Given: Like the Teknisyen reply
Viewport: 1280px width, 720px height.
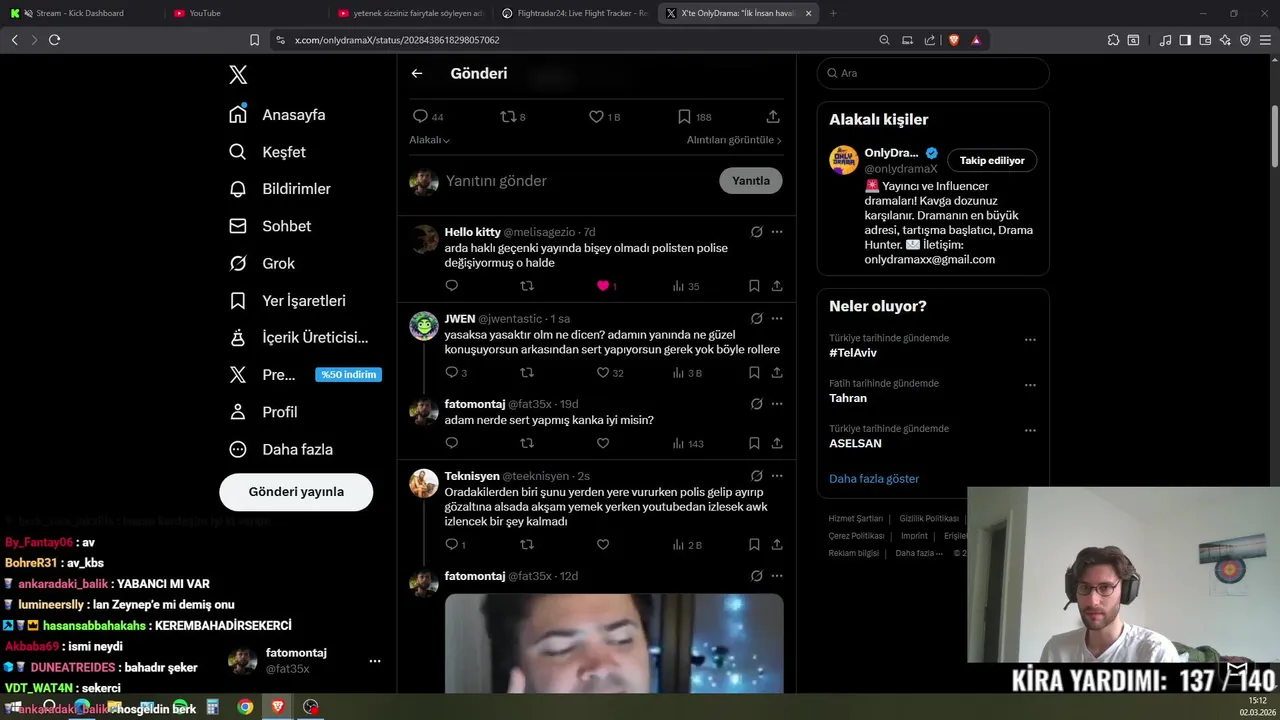Looking at the screenshot, I should 603,545.
